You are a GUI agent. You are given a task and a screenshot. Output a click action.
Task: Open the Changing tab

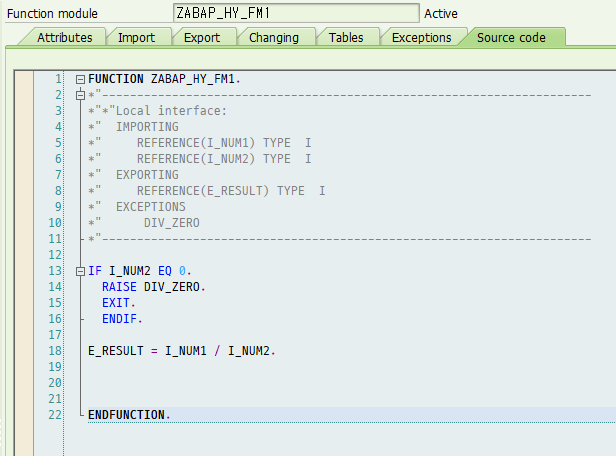pos(274,38)
